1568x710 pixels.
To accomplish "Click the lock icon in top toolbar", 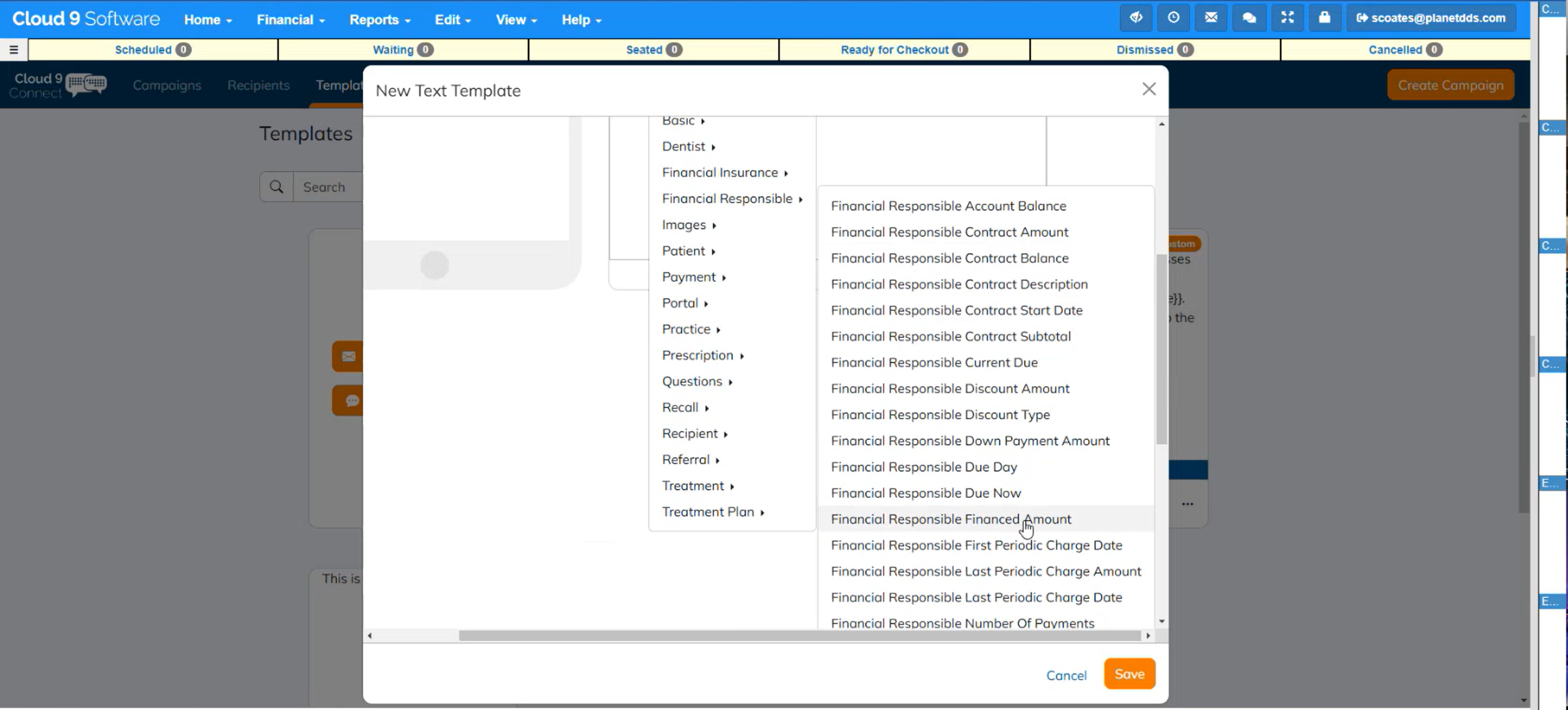I will [1325, 18].
